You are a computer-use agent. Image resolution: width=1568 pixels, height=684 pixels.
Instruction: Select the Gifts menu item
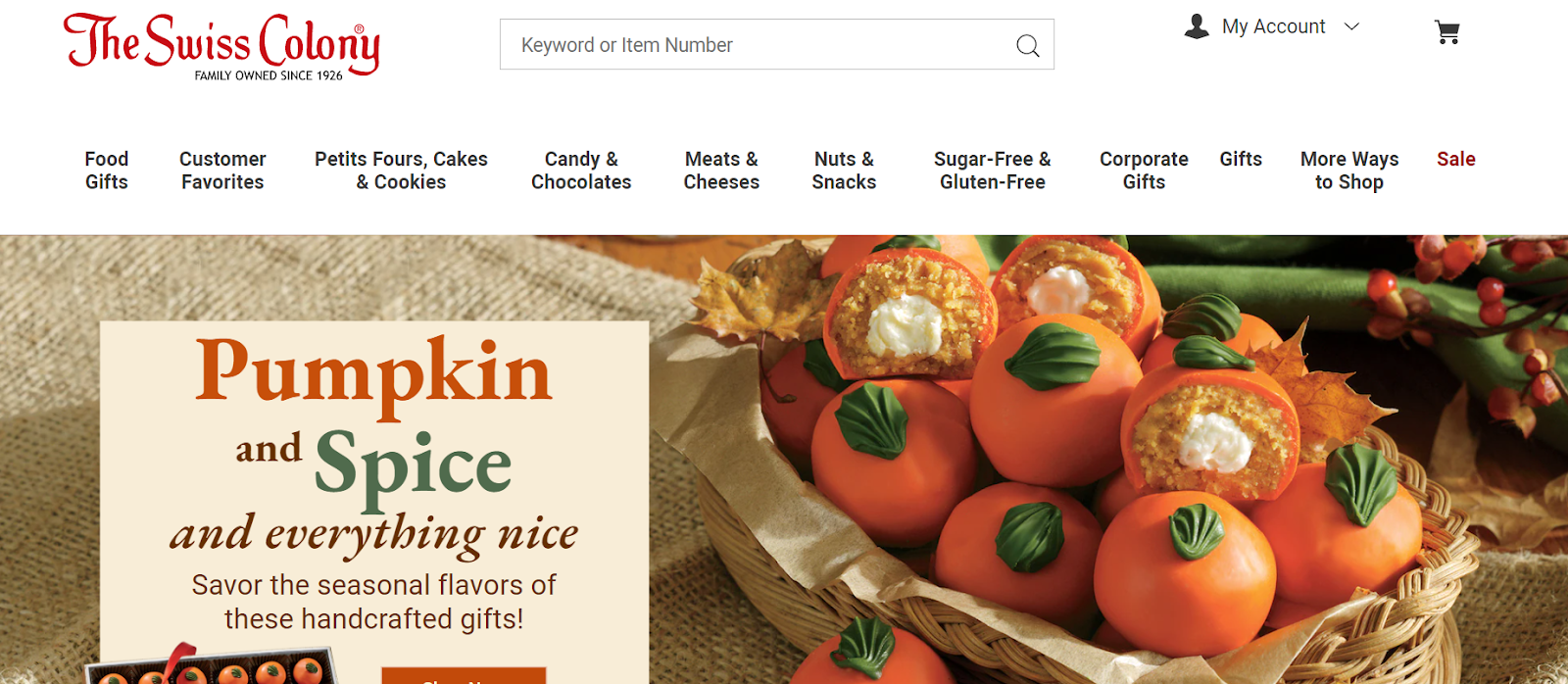coord(1241,159)
